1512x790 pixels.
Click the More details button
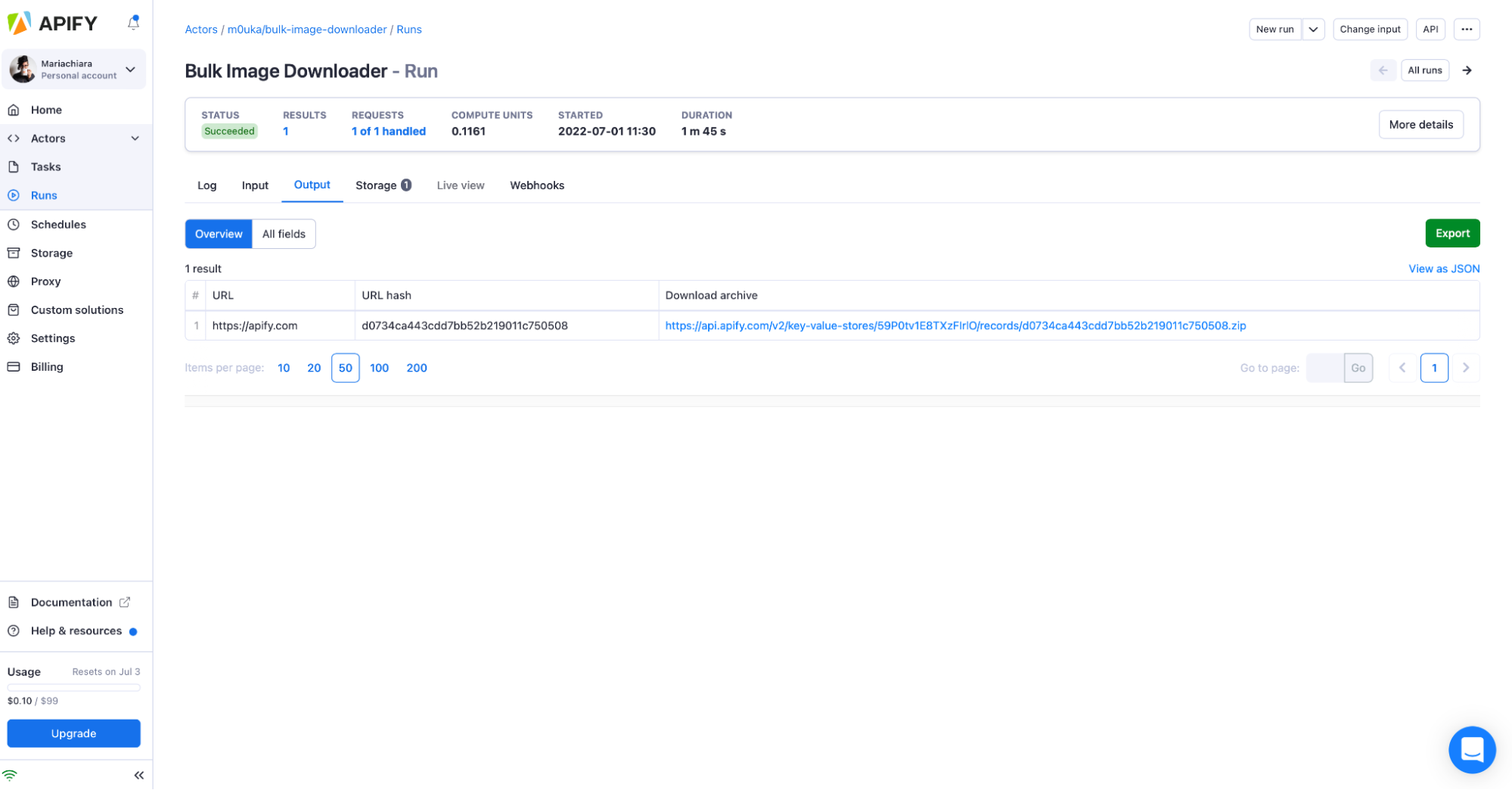tap(1420, 125)
